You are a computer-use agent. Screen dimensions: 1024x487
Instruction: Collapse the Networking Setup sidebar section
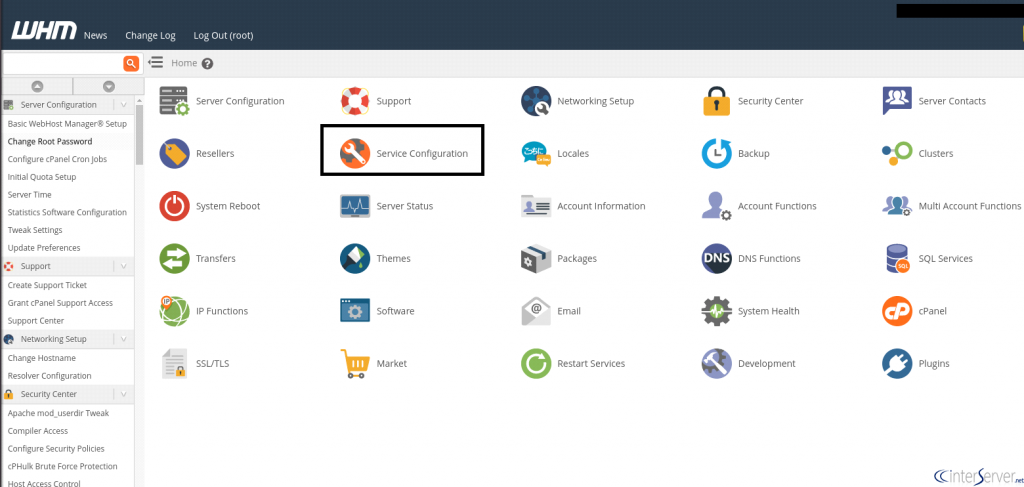click(123, 339)
